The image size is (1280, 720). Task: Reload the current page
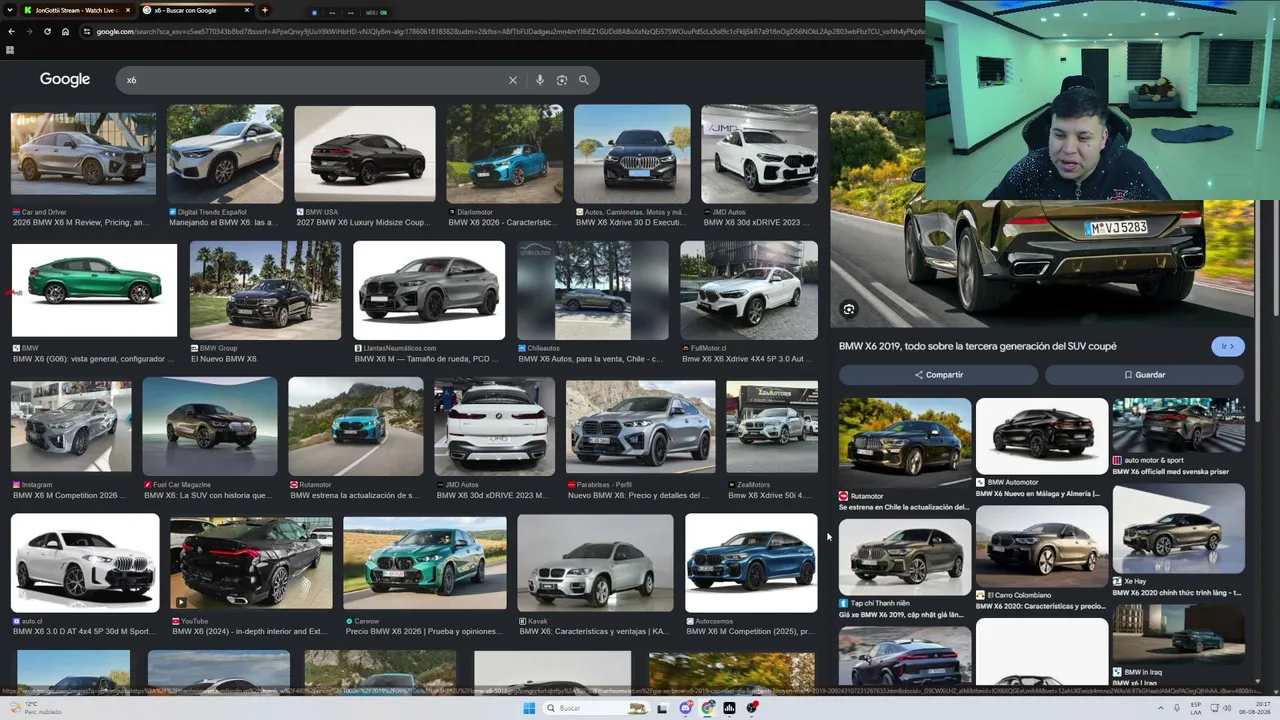(47, 31)
